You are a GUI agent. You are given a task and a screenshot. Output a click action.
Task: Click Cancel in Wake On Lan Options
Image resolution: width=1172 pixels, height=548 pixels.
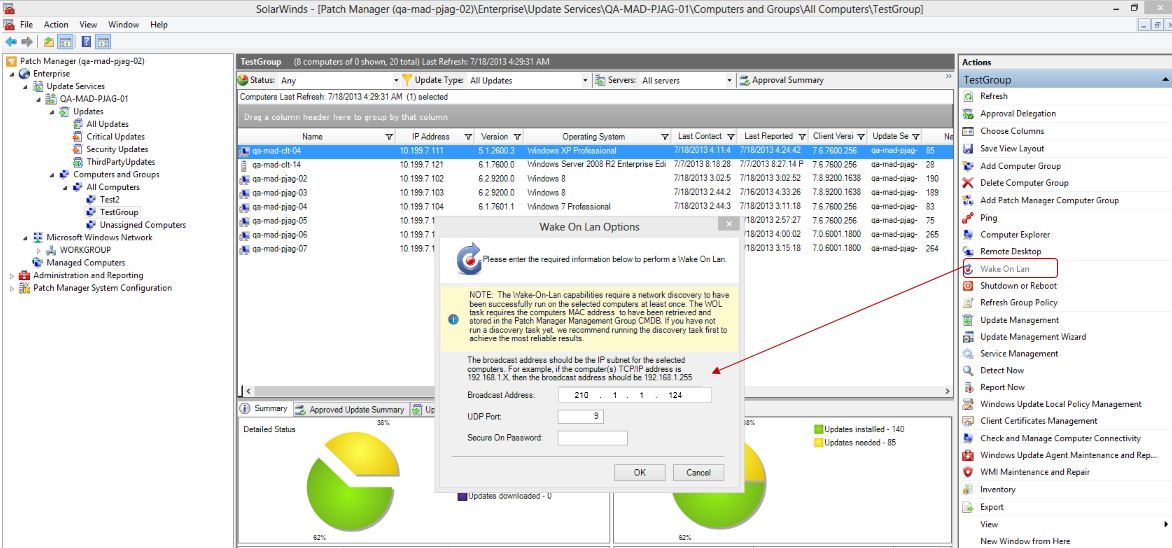[x=698, y=472]
